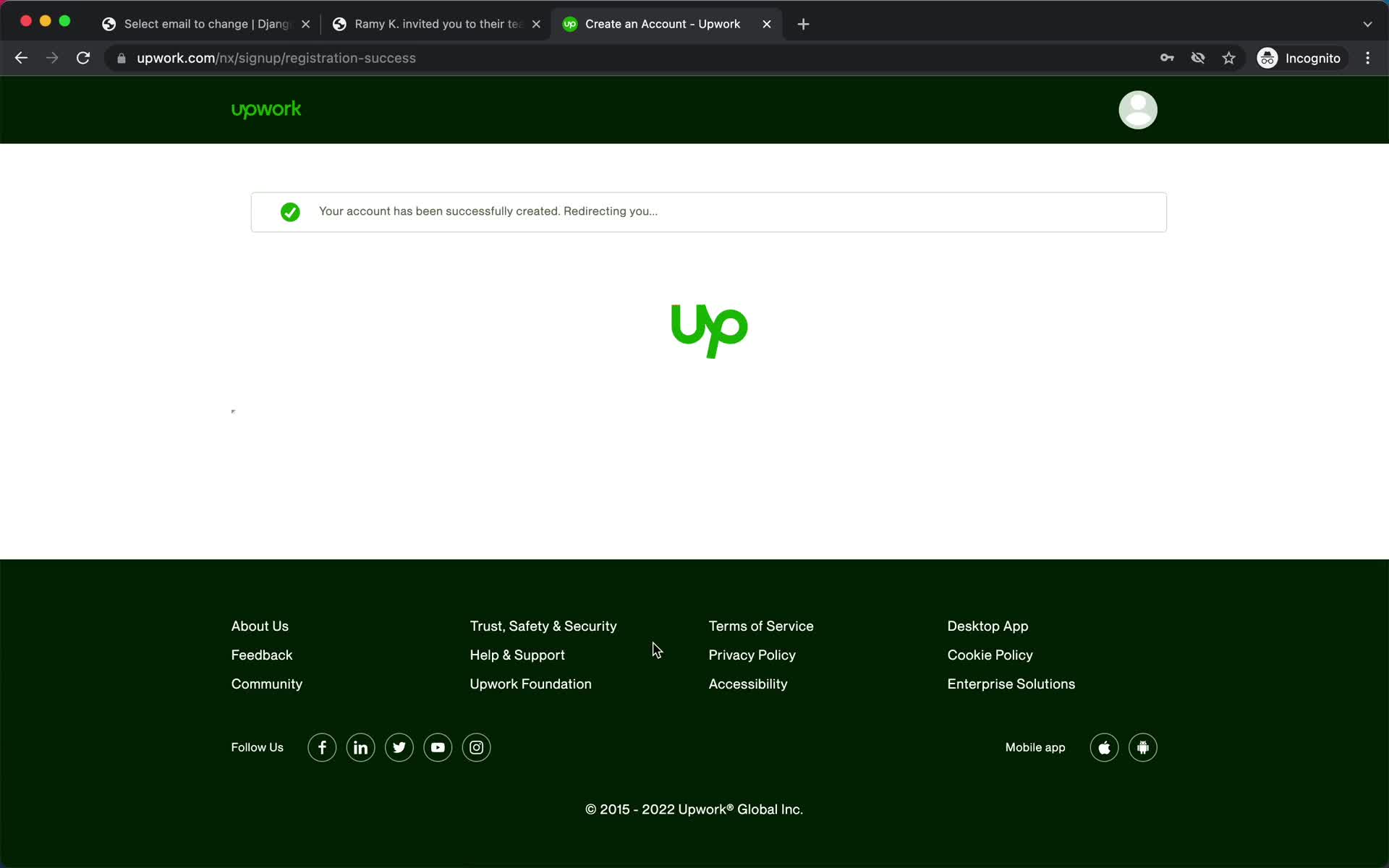Download the iOS app via Apple icon
Screen dimensions: 1389x868
coord(1104,747)
